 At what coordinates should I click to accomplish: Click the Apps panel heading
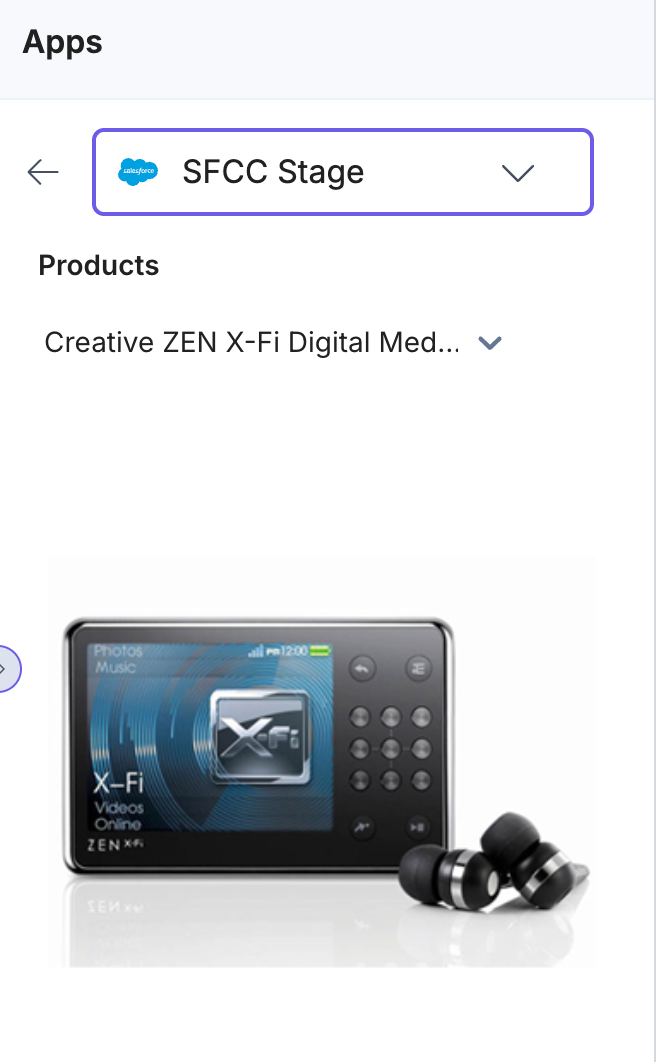[62, 42]
